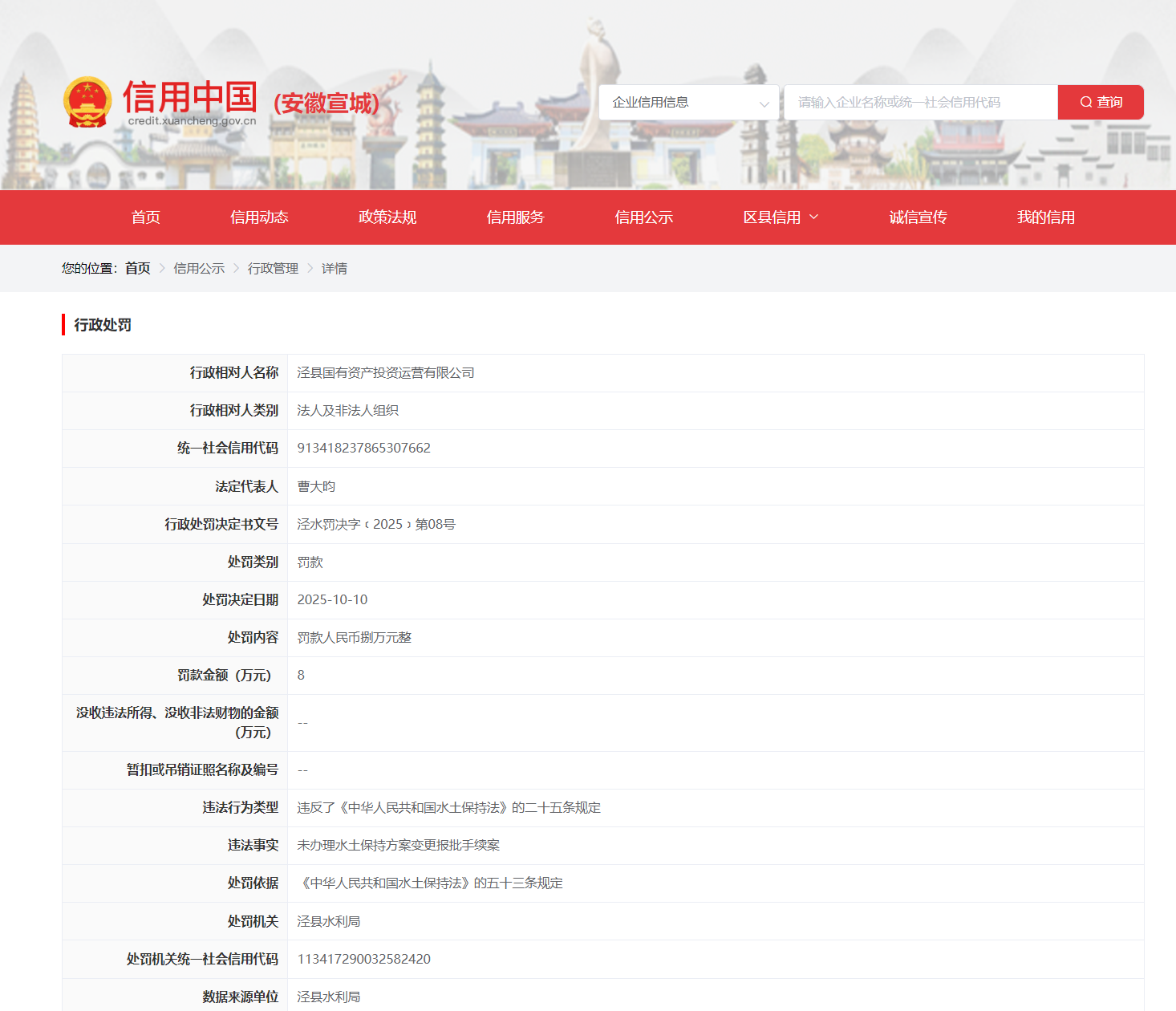
Task: Select the credit code 913418237865307662
Action: pos(364,449)
